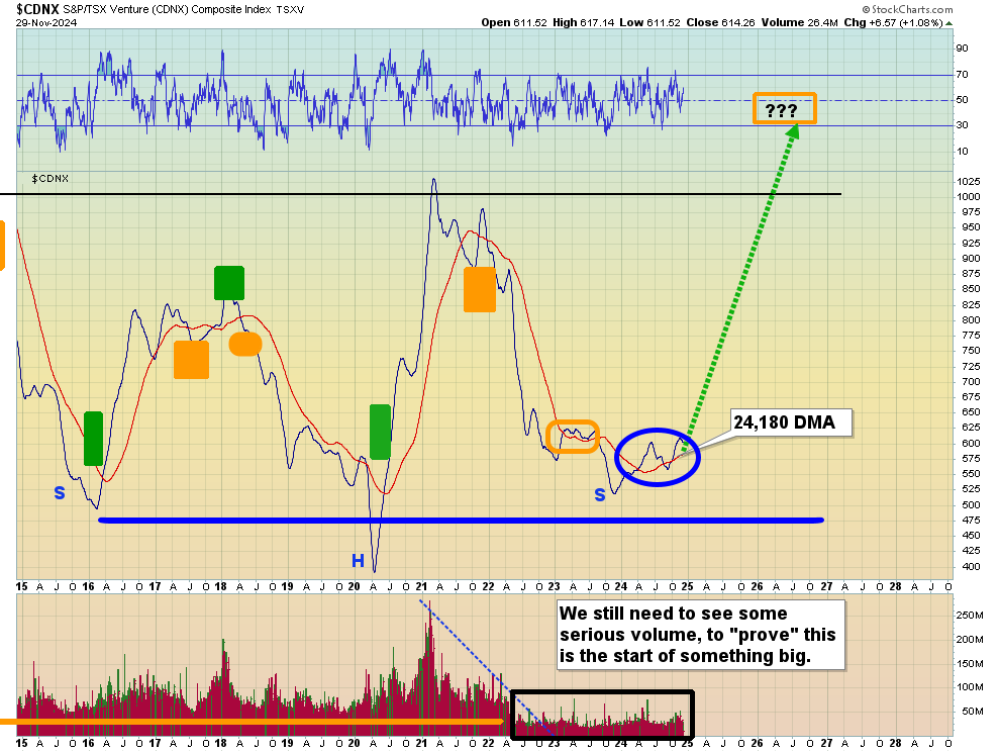Click the "10" level on the oscillator axis
The image size is (1000, 752).
pyautogui.click(x=962, y=151)
